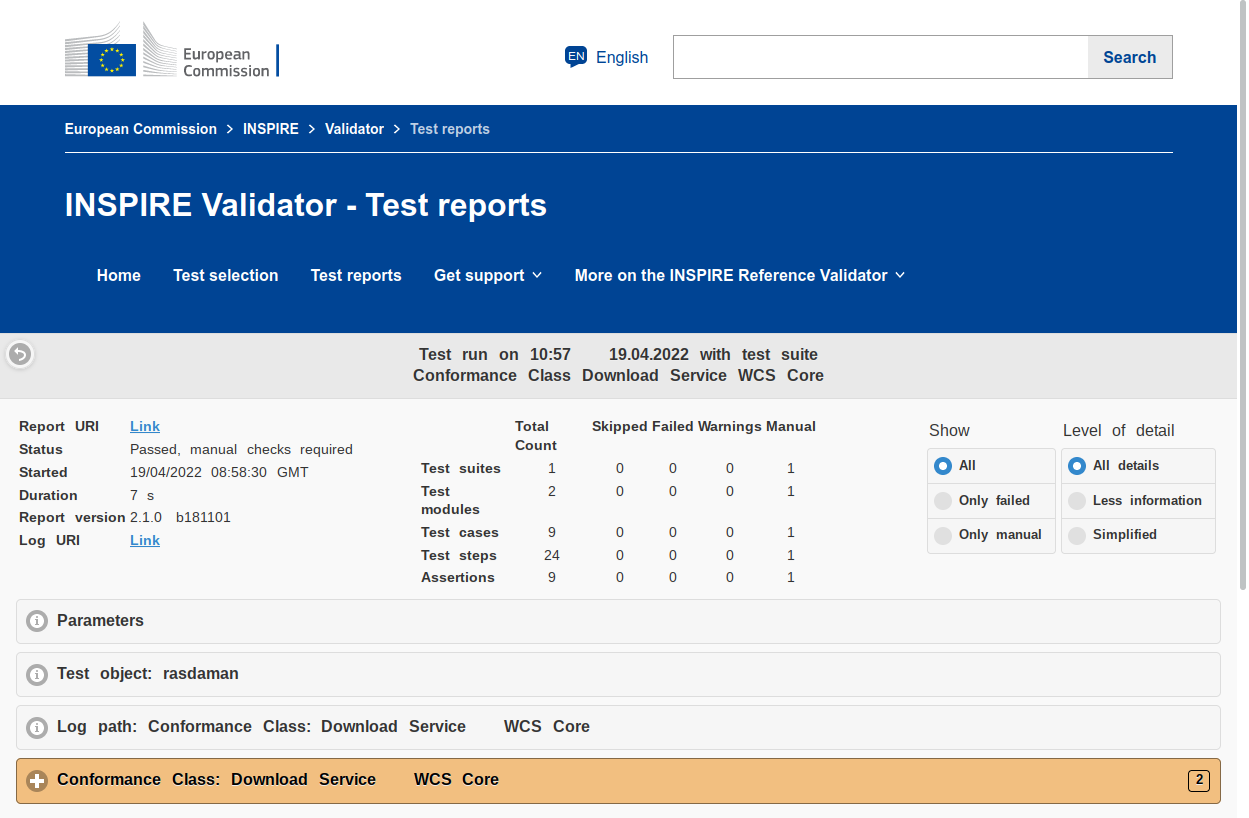Screen dimensions: 1249x818
Task: Click the 'Skipped' column header
Action: point(620,426)
